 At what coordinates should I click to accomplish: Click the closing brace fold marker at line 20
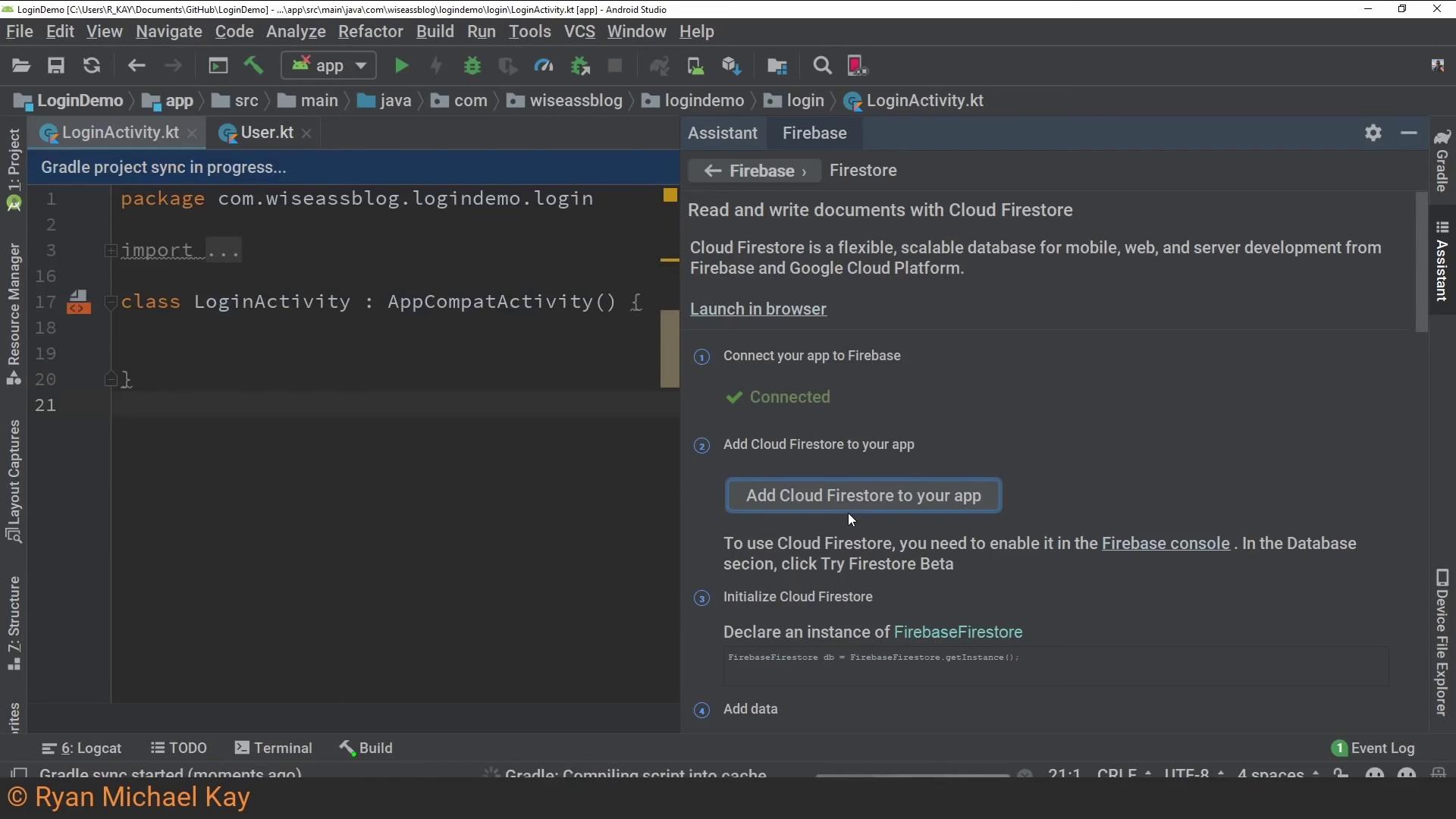(x=111, y=379)
